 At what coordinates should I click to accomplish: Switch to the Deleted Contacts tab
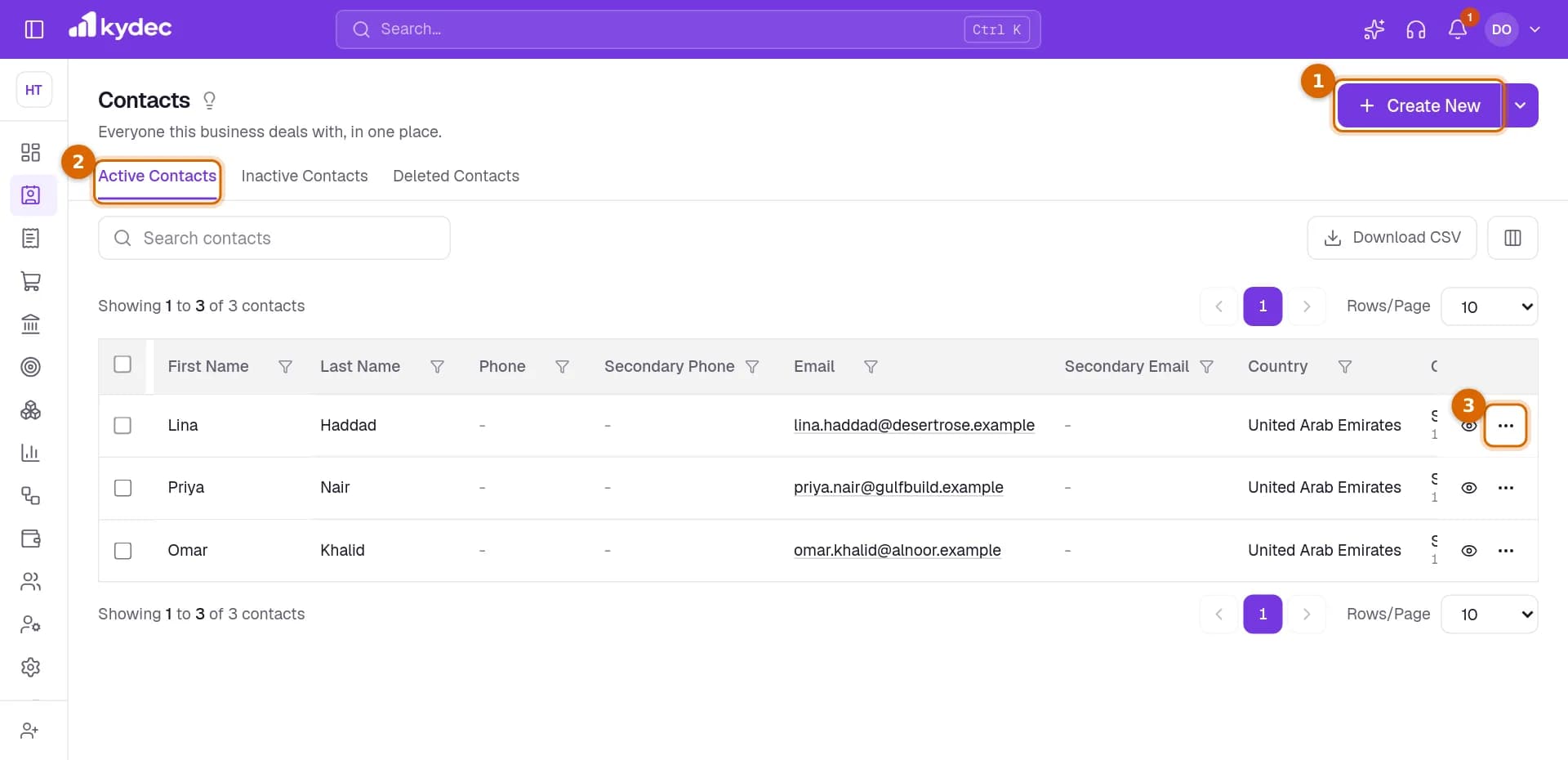[x=456, y=177]
